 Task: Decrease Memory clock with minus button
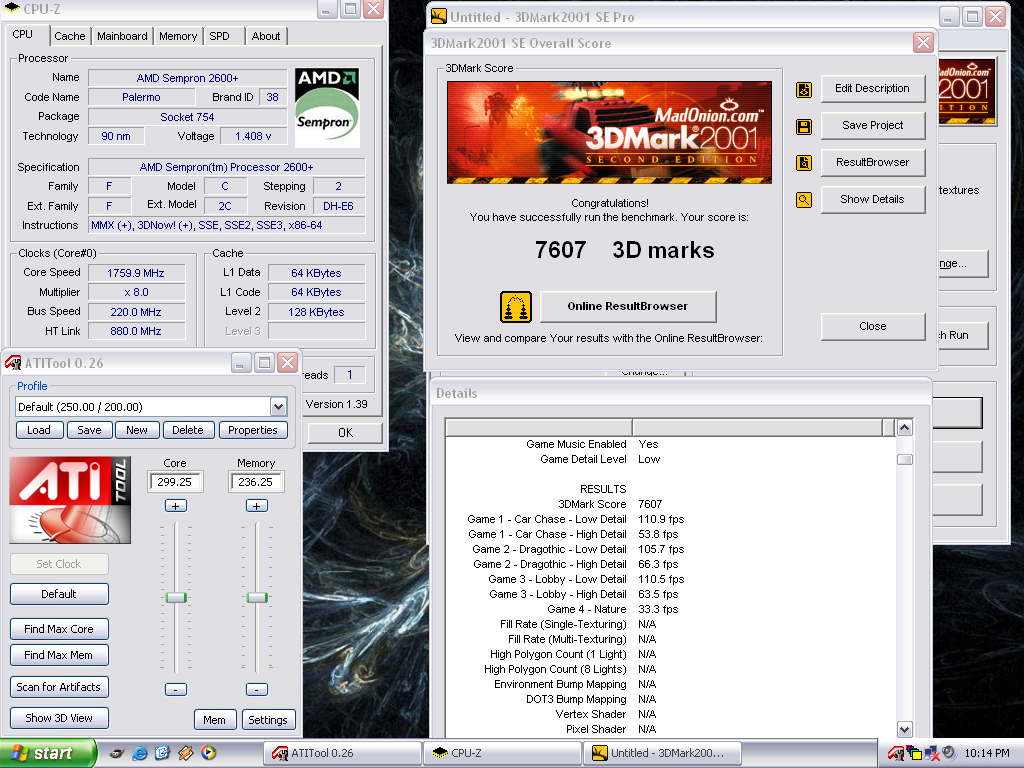tap(257, 690)
